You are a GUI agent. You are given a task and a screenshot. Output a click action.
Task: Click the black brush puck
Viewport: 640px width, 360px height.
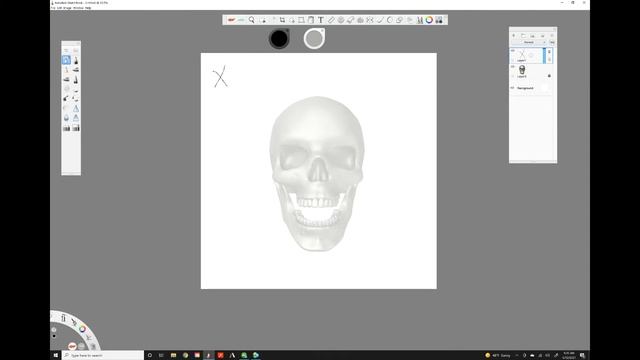point(279,39)
